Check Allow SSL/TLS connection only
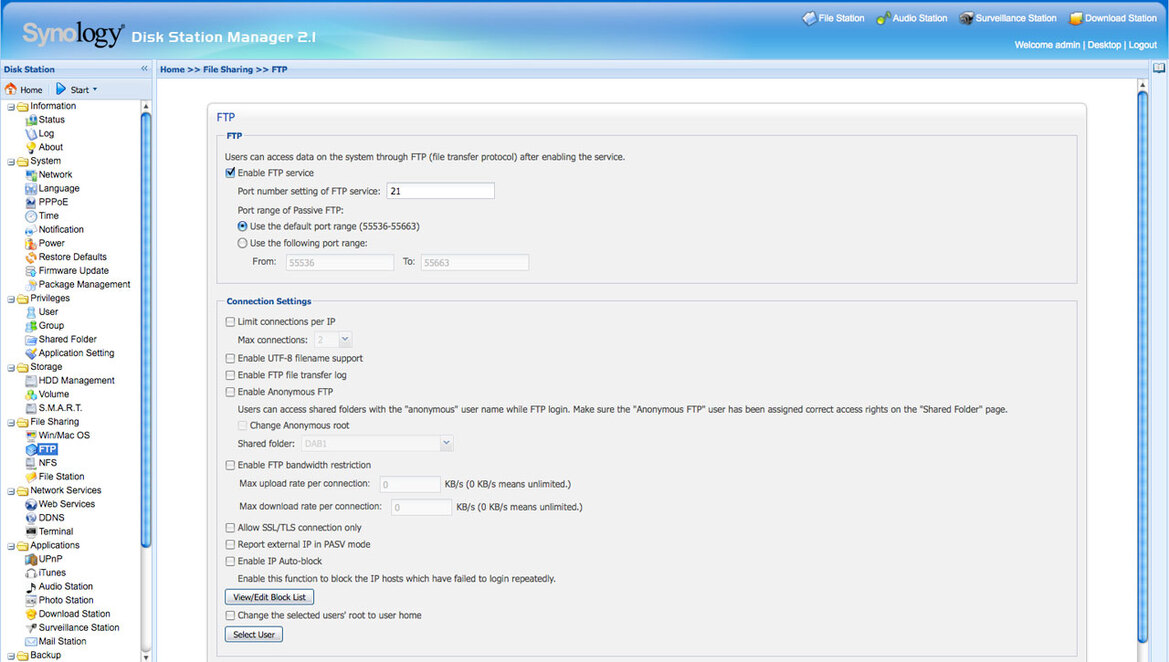 point(230,528)
